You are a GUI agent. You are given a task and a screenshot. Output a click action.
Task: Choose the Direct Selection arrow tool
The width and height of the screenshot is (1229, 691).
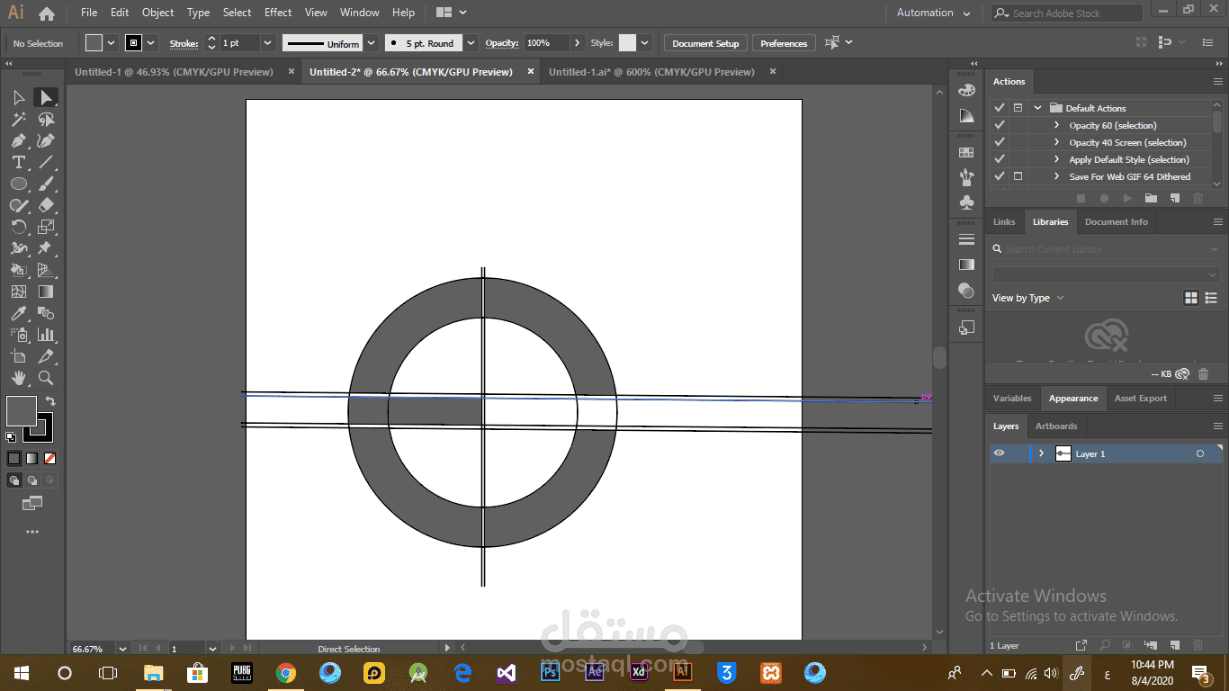coord(45,97)
